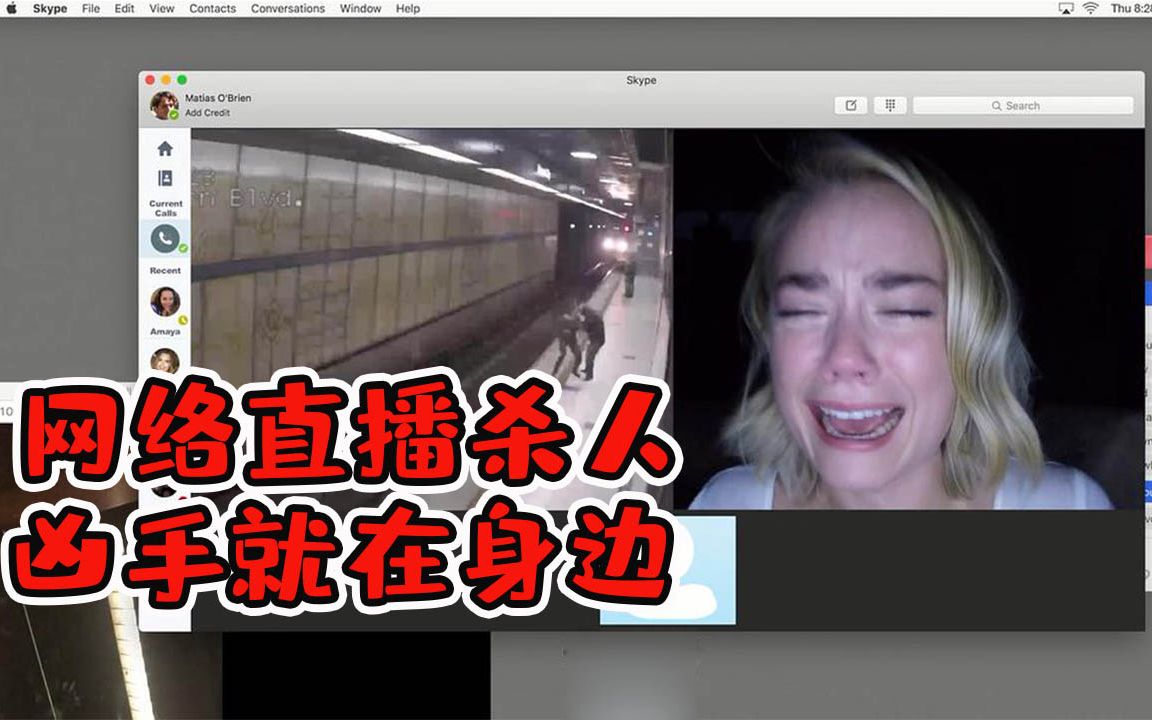
Task: Click the Recent section label
Action: [165, 270]
